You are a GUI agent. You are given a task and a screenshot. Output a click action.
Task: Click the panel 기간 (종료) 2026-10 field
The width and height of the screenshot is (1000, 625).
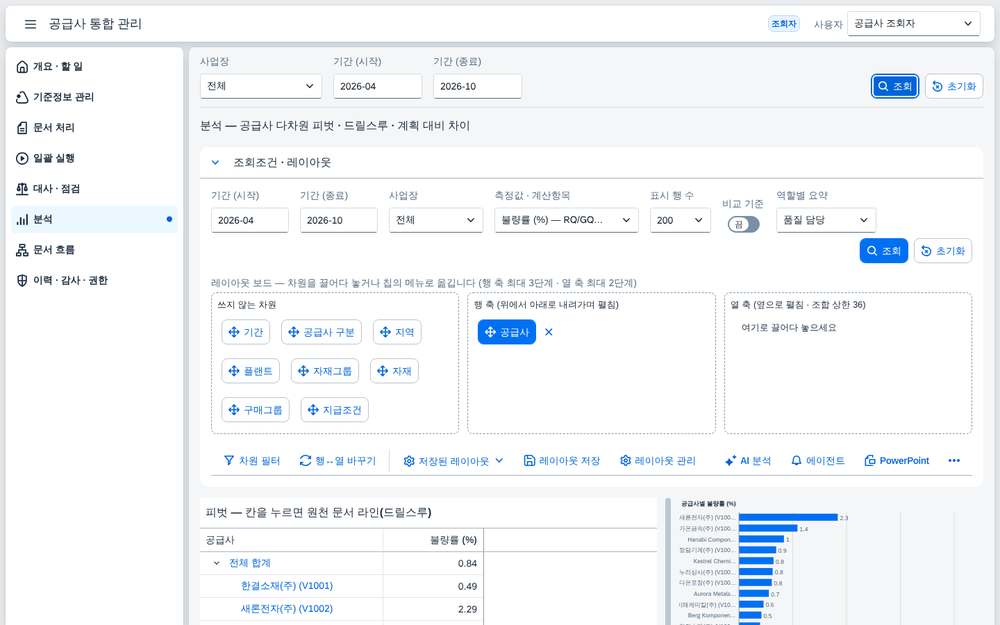pyautogui.click(x=339, y=220)
